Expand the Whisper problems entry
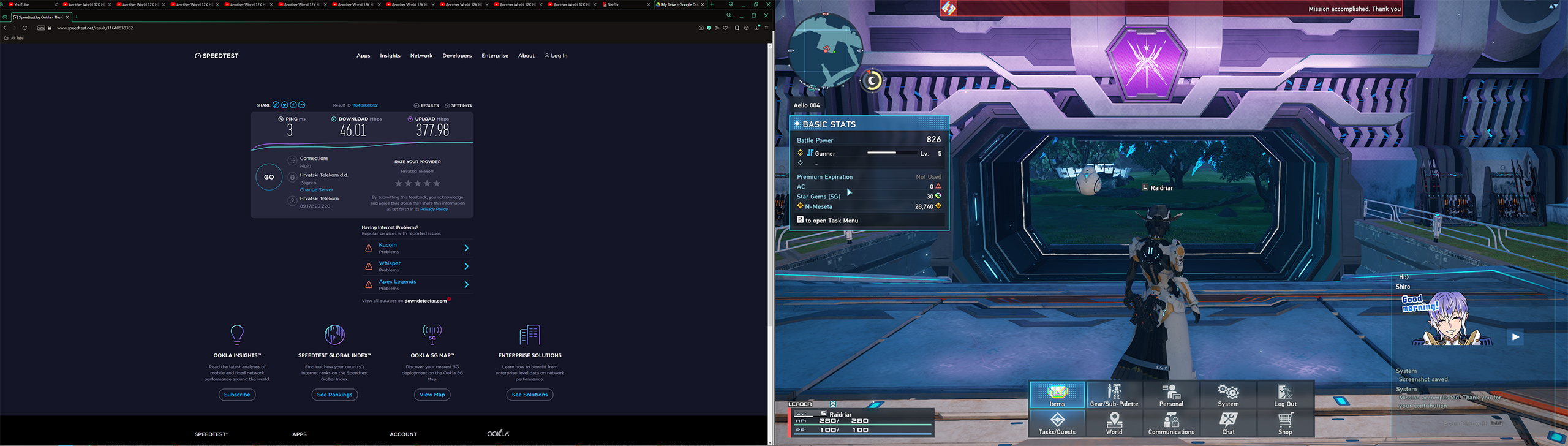 tap(417, 266)
